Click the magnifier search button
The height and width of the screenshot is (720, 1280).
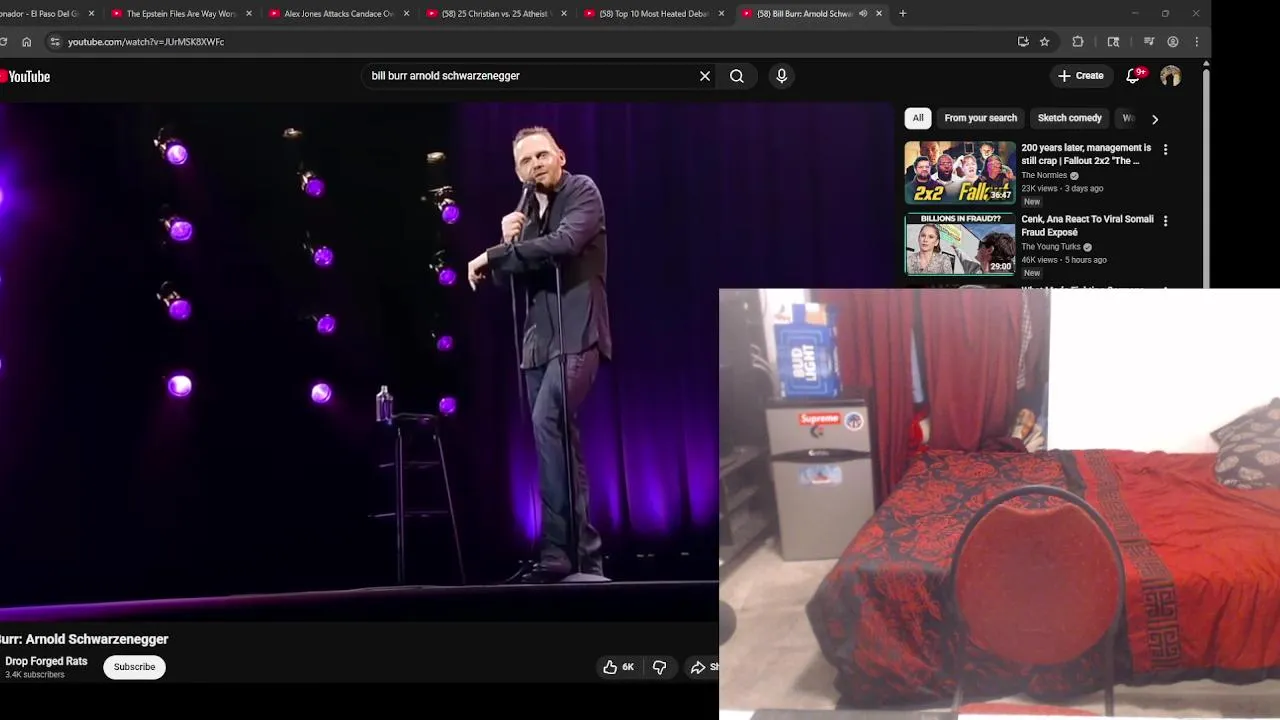point(737,76)
